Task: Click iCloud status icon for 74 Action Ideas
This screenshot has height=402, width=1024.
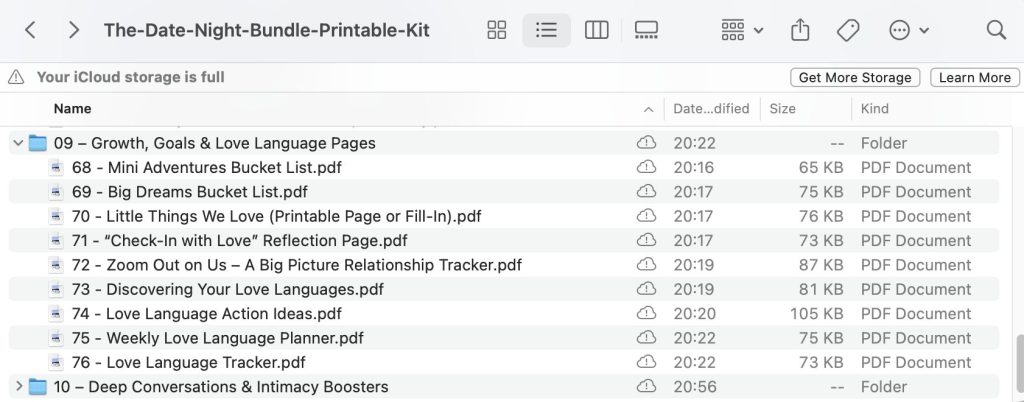Action: tap(647, 313)
